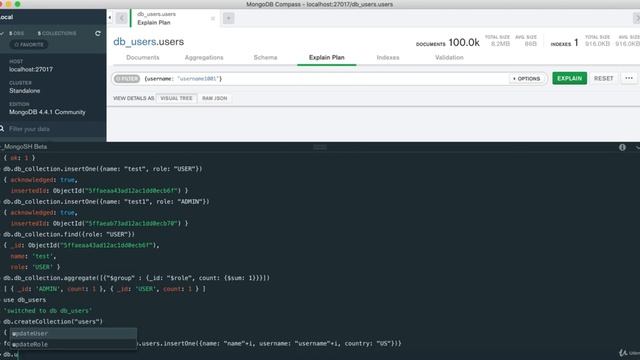Open the Indexes tab

click(x=388, y=58)
